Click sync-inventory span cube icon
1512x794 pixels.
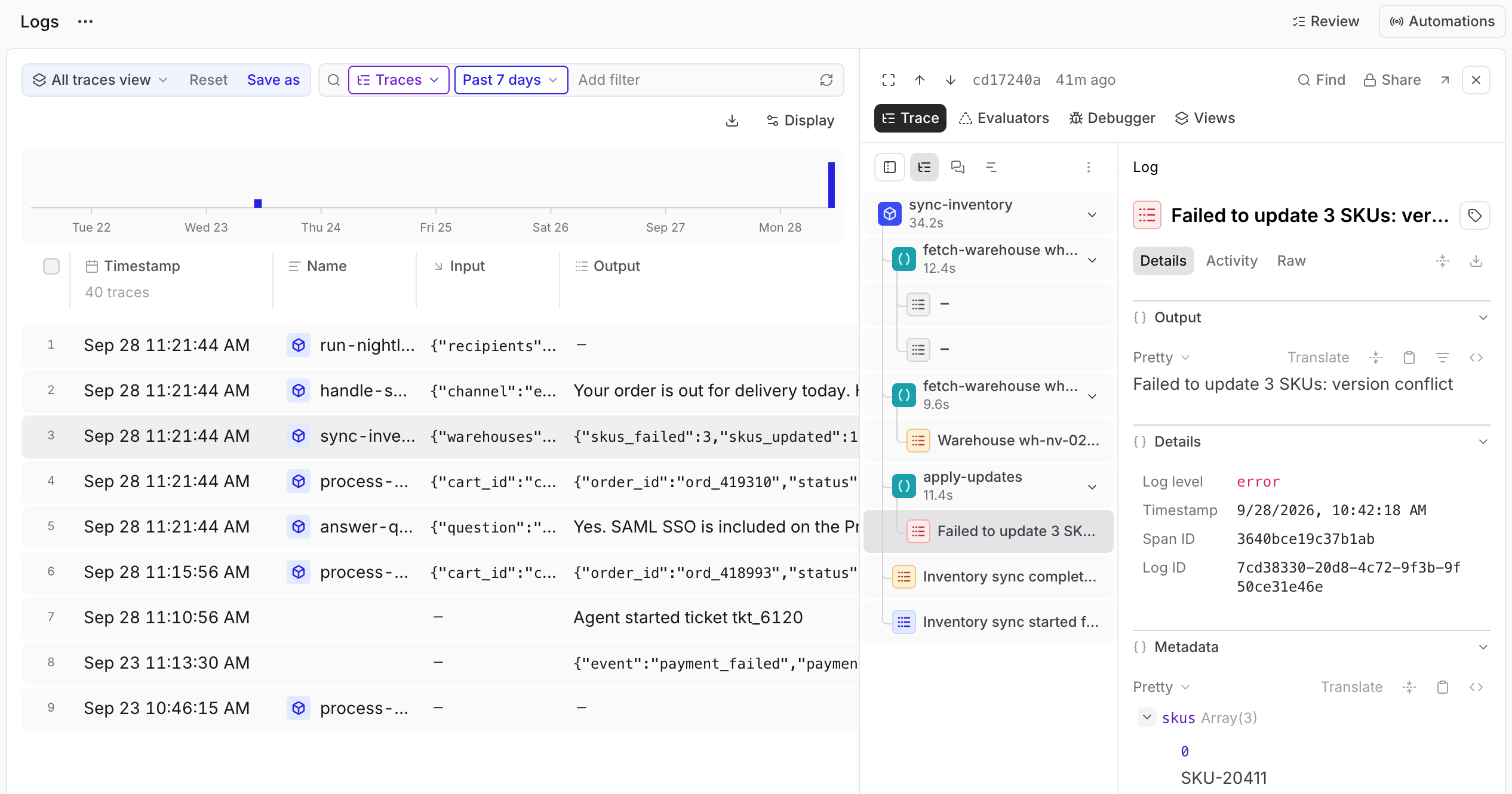(x=890, y=214)
